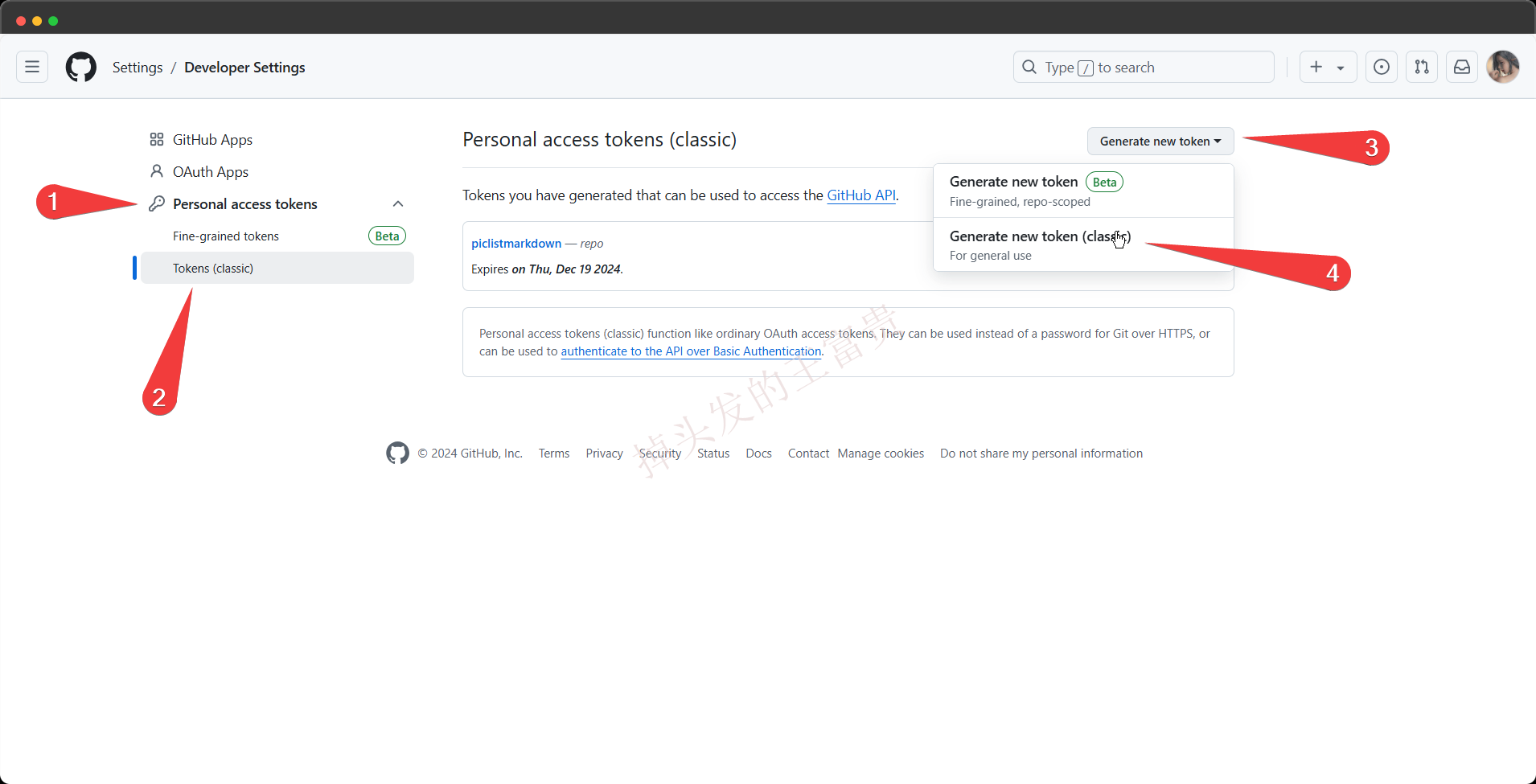Click the GitHub Apps grid icon
The image size is (1536, 784).
pyautogui.click(x=157, y=139)
